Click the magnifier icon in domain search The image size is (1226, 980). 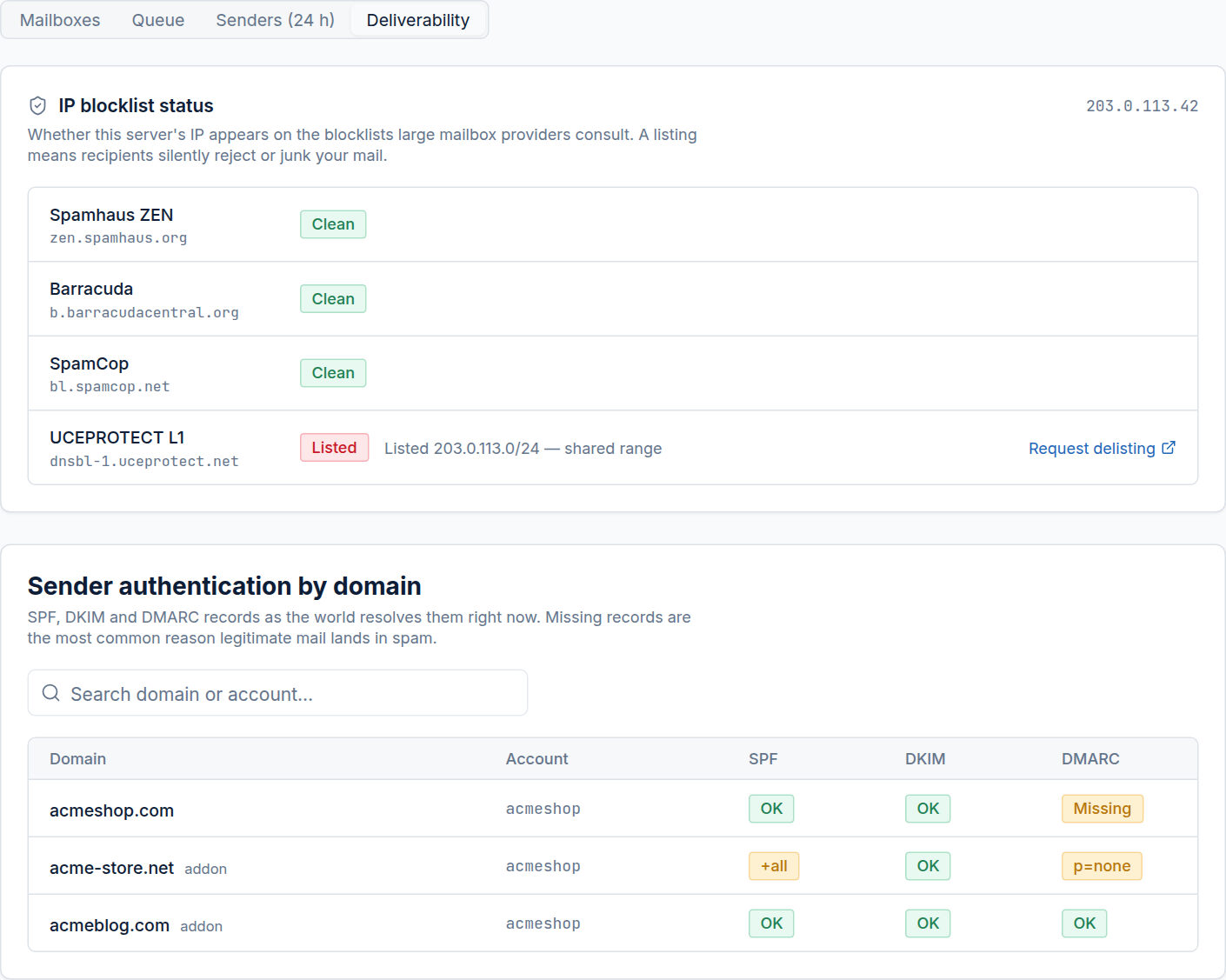(51, 693)
